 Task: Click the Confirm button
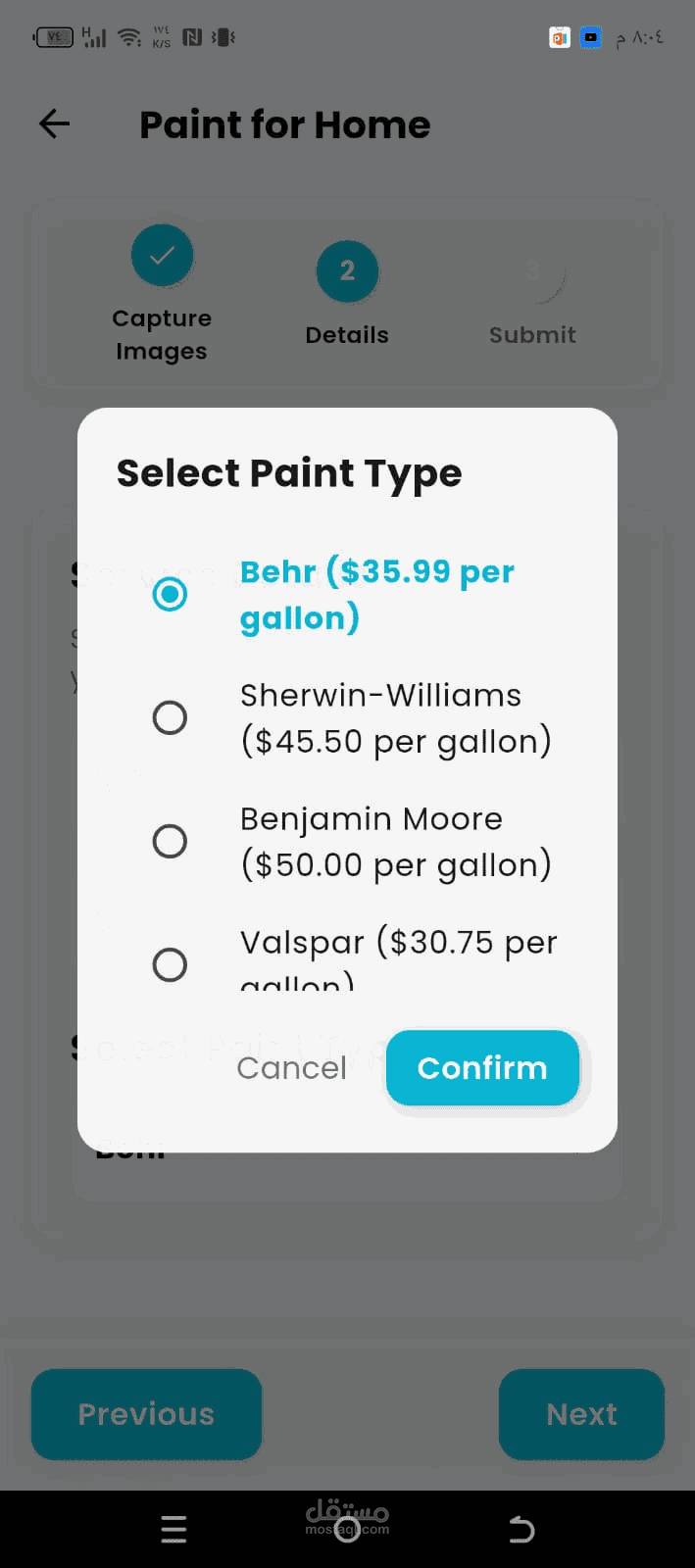pos(482,1067)
